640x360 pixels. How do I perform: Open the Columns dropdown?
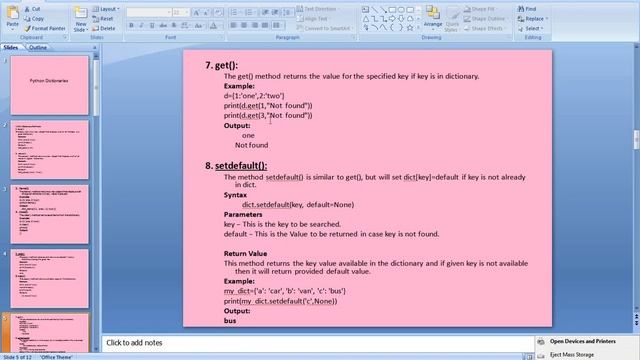pos(278,25)
